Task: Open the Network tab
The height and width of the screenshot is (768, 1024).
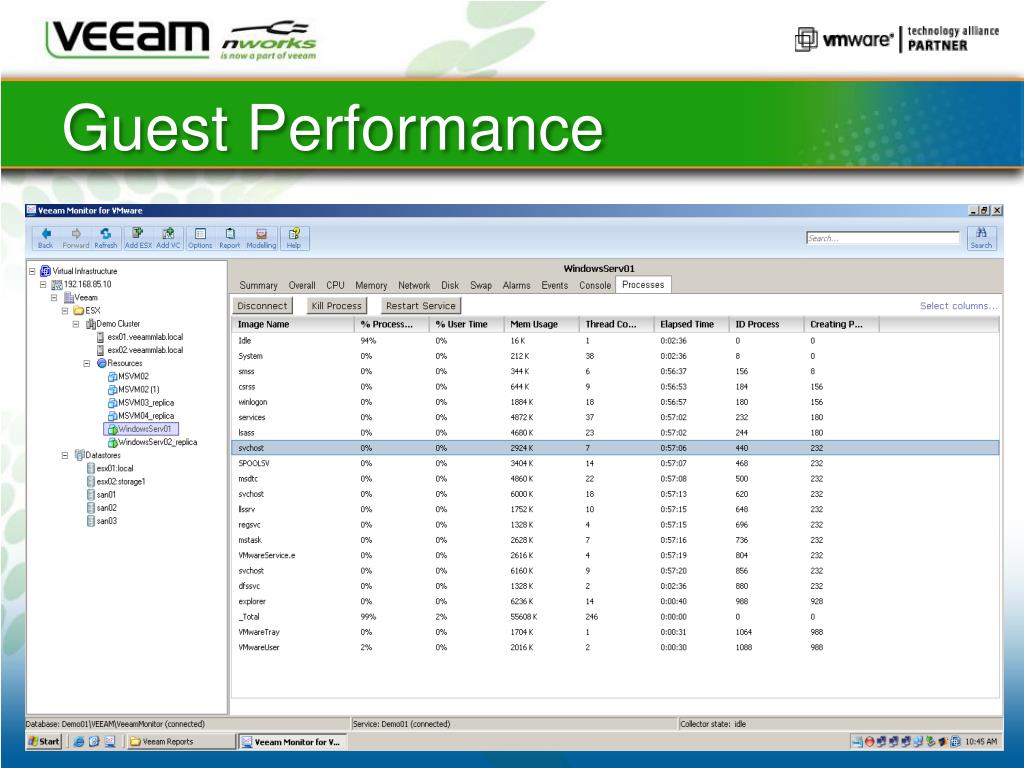Action: click(x=414, y=285)
